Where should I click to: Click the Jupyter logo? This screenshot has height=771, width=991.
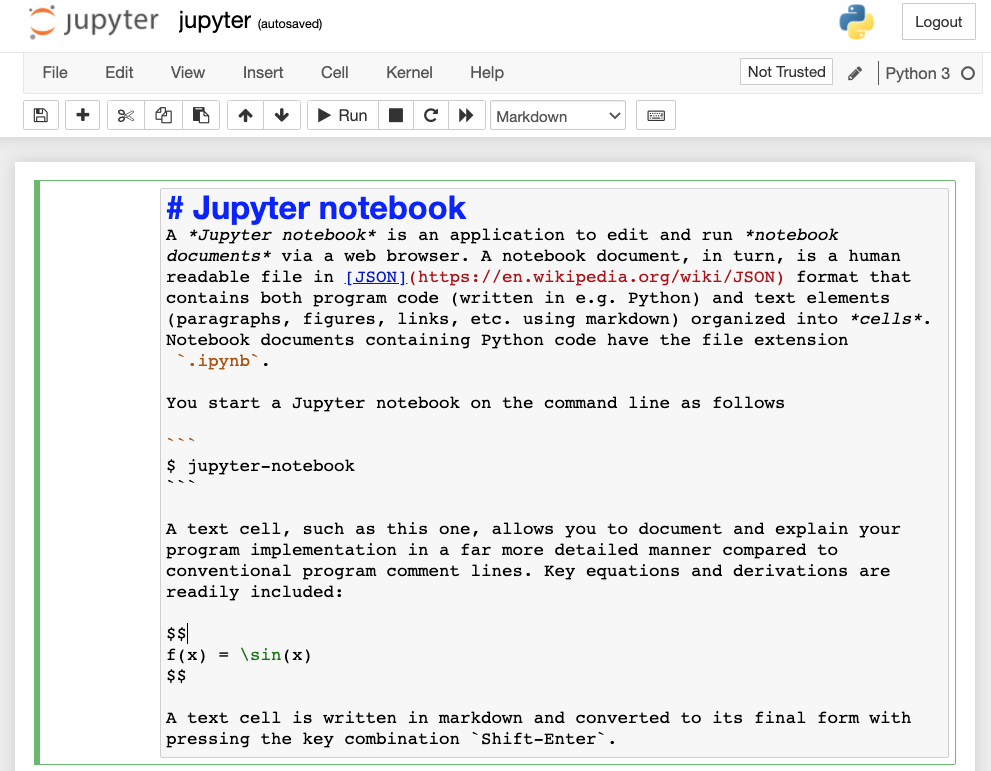(x=94, y=21)
